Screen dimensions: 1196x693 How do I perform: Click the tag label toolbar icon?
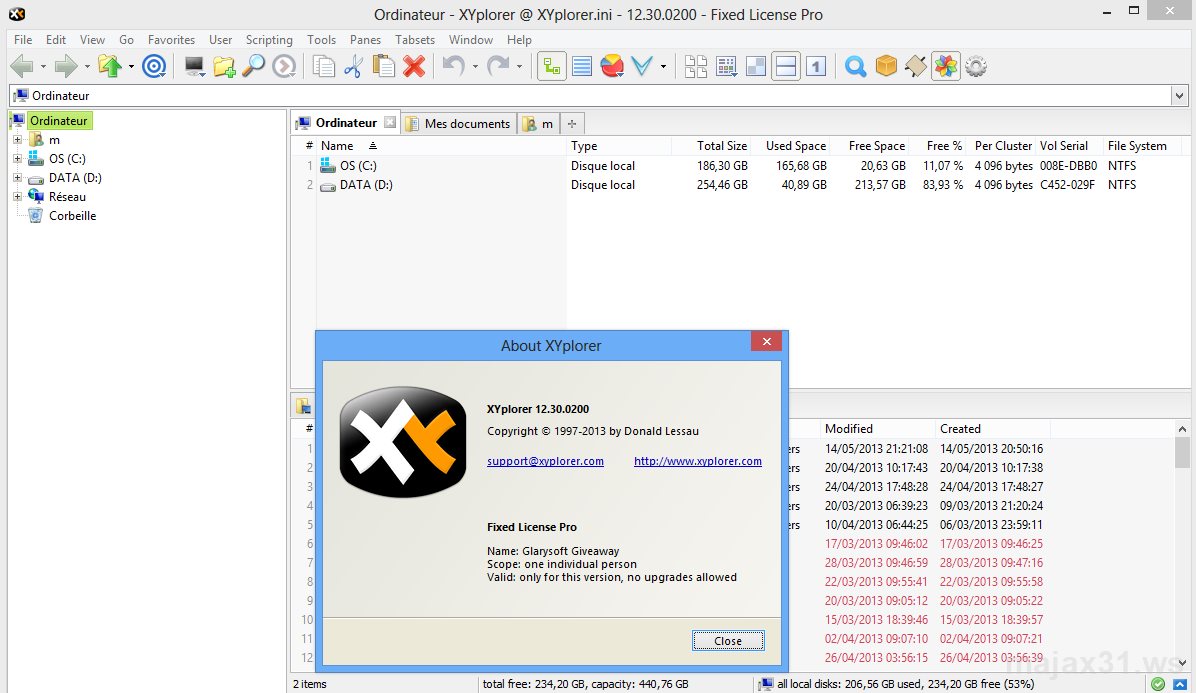tap(916, 67)
